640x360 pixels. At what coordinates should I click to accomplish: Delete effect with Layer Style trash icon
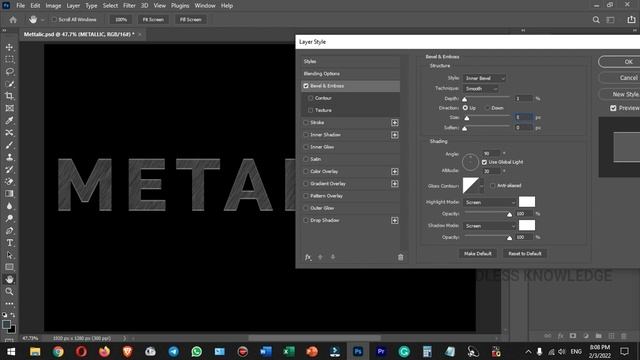coord(400,257)
